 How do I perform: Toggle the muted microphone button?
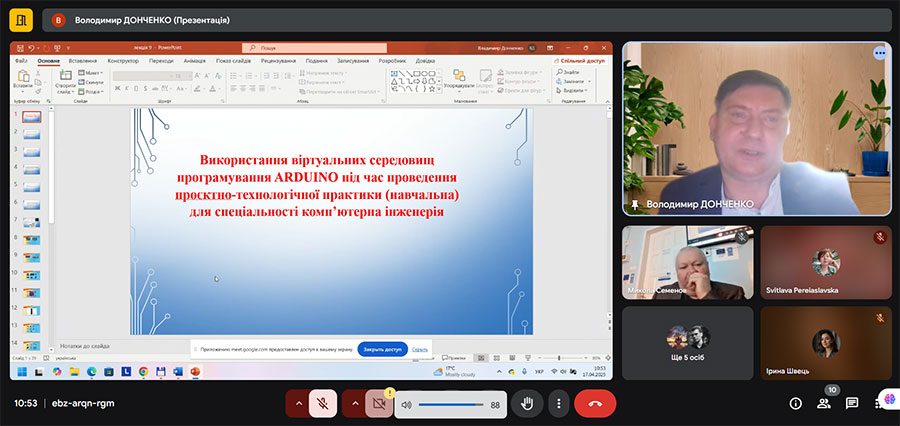pyautogui.click(x=323, y=403)
